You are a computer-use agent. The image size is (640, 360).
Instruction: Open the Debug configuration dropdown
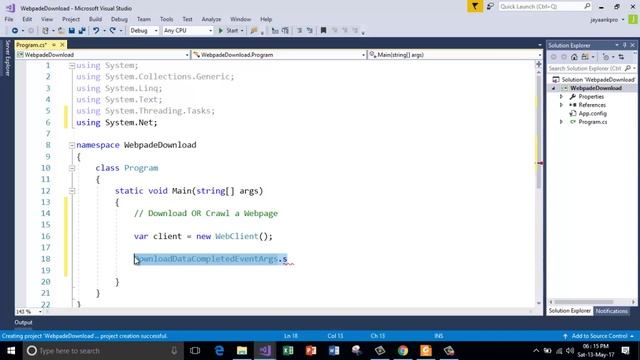144,31
